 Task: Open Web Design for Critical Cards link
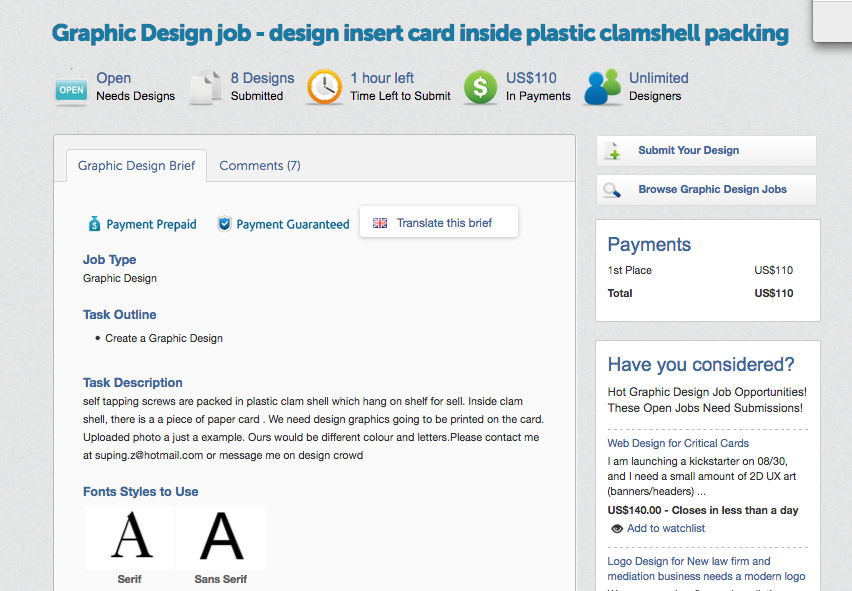pyautogui.click(x=678, y=443)
